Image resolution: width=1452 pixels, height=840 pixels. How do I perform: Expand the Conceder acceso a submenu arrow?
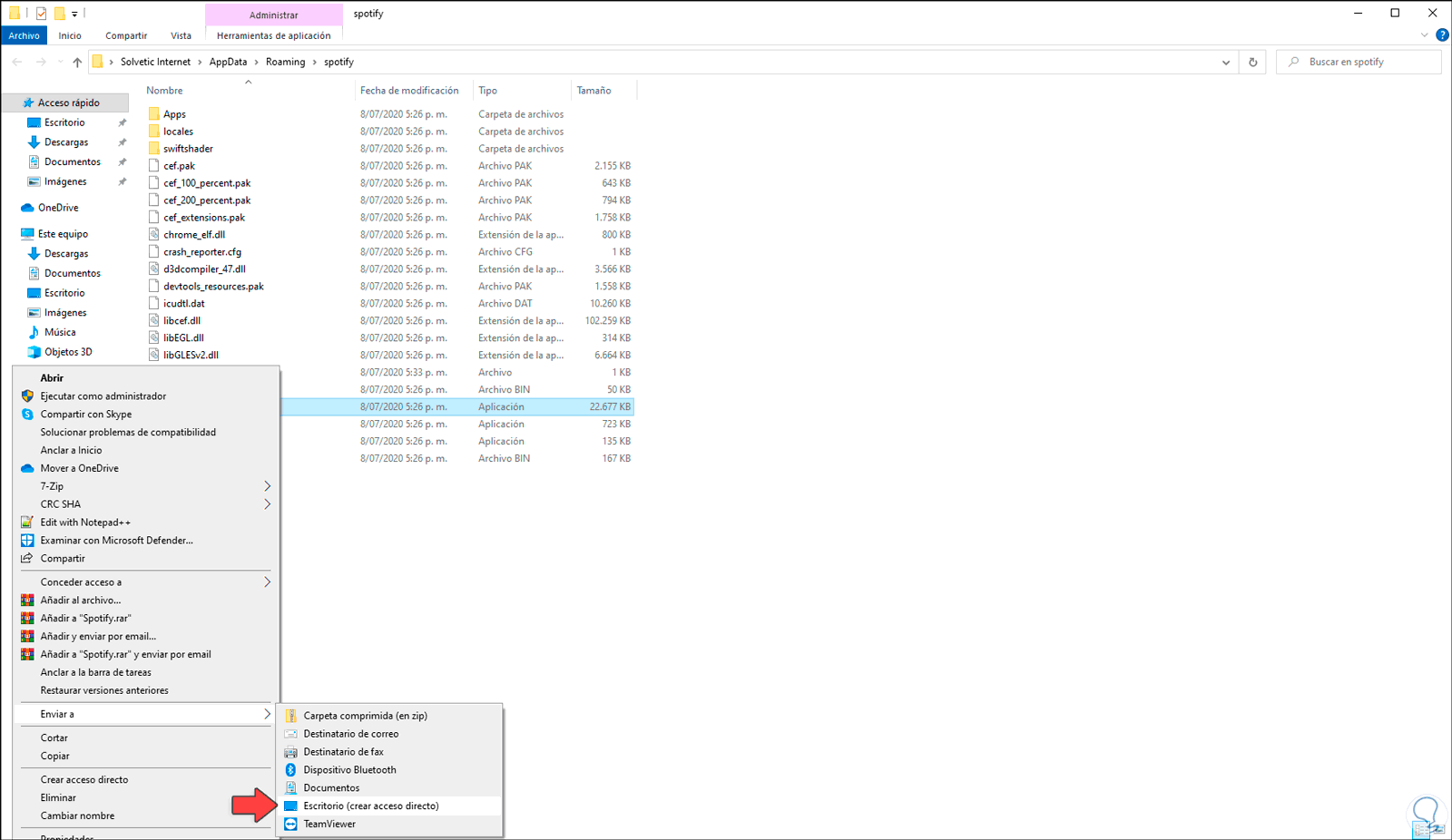[x=268, y=582]
